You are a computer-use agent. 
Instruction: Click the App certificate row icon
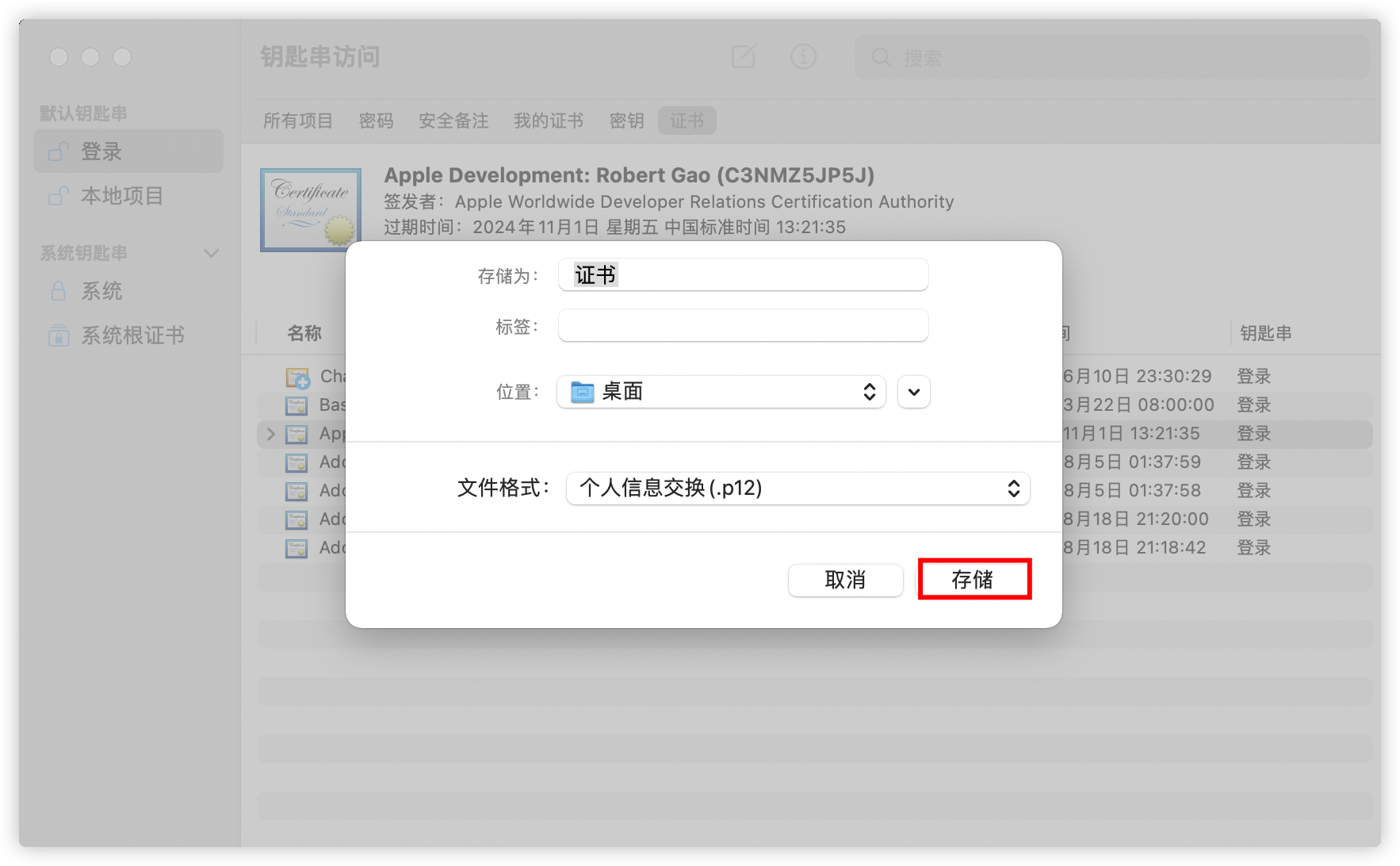296,434
